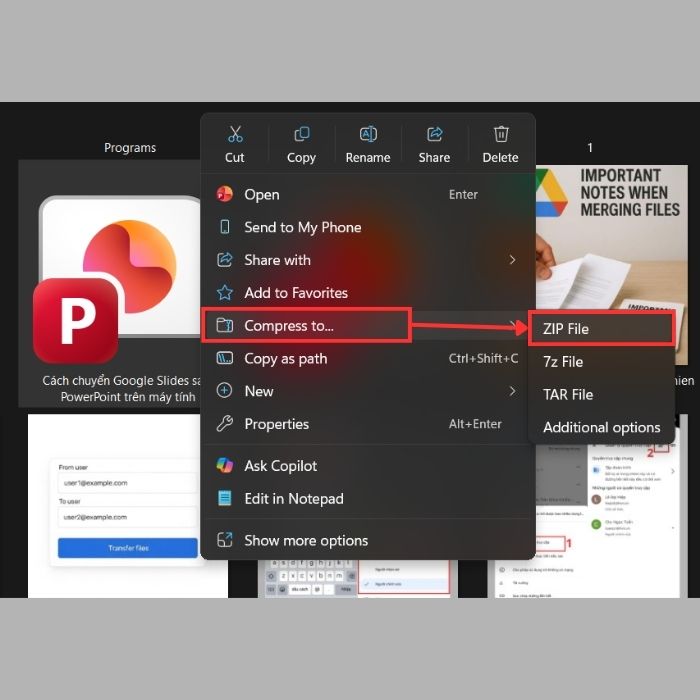Choose Edit in Notepad

click(x=368, y=498)
